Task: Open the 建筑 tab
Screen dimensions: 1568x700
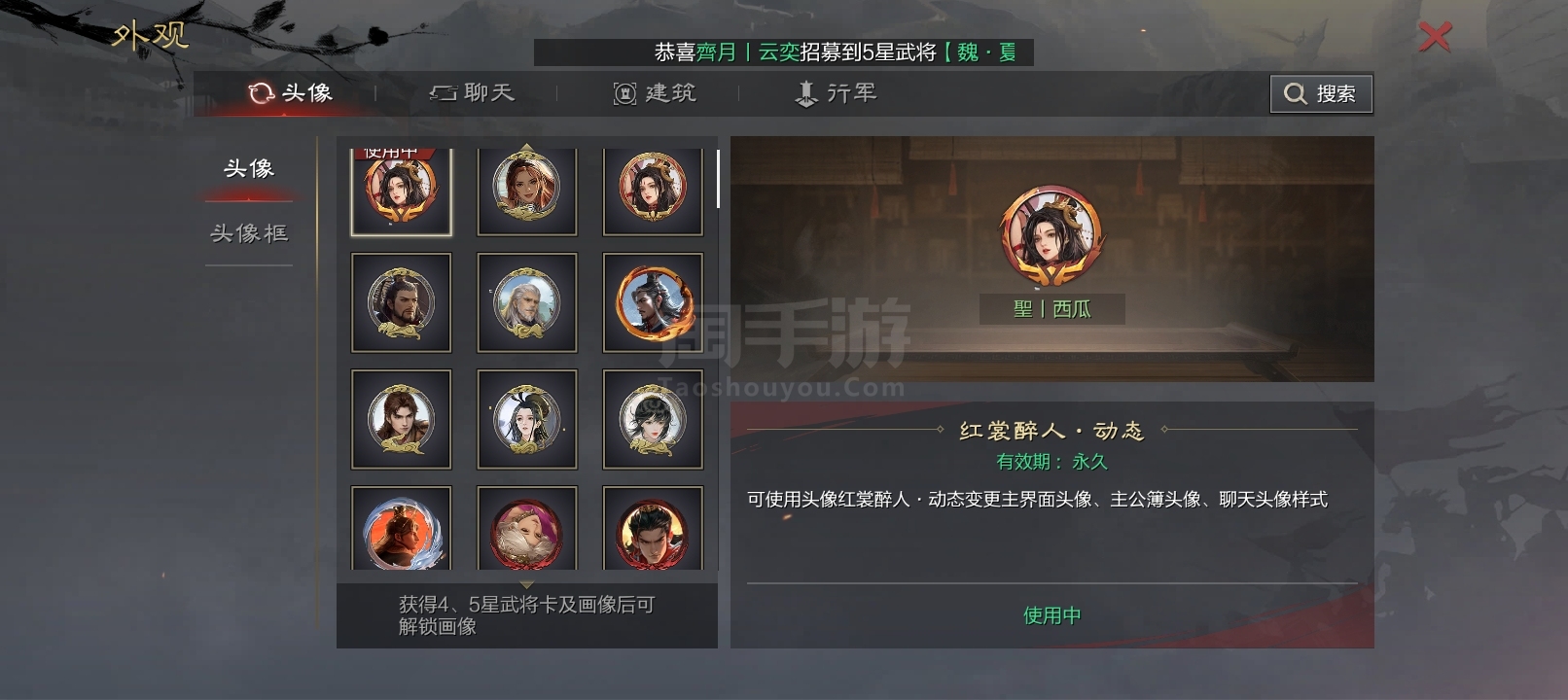Action: [x=655, y=93]
